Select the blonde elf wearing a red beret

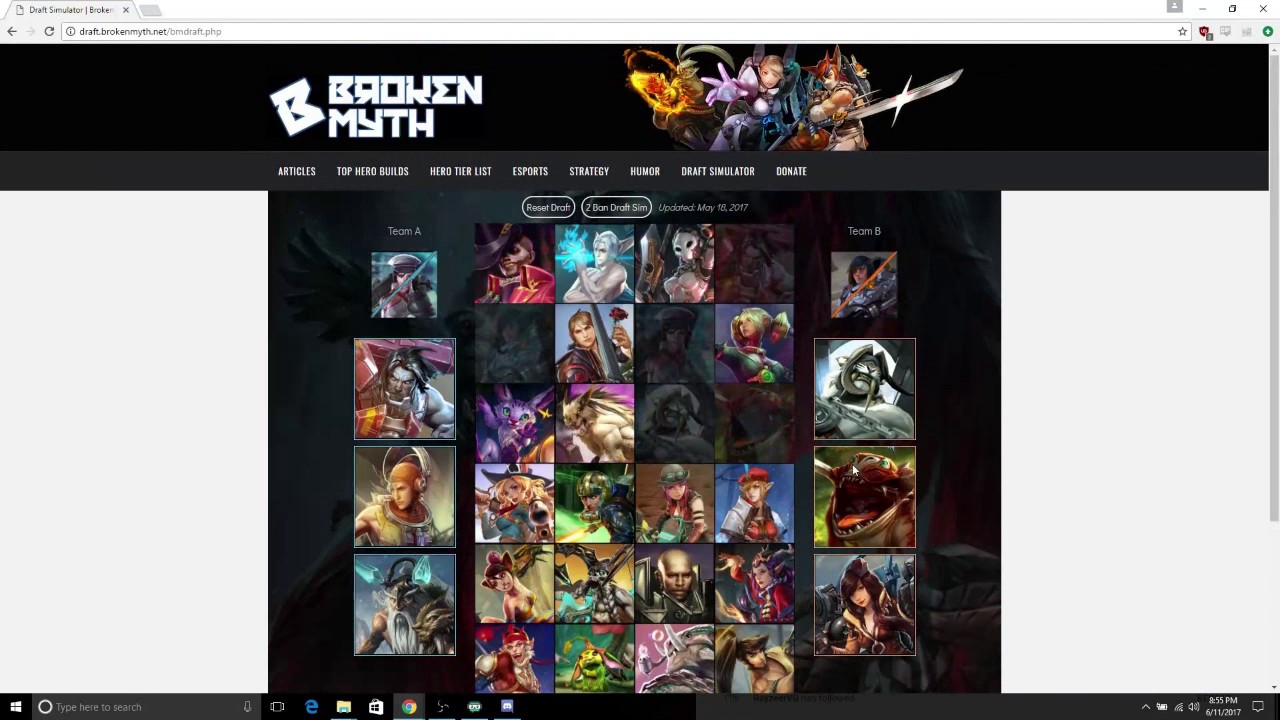[754, 503]
